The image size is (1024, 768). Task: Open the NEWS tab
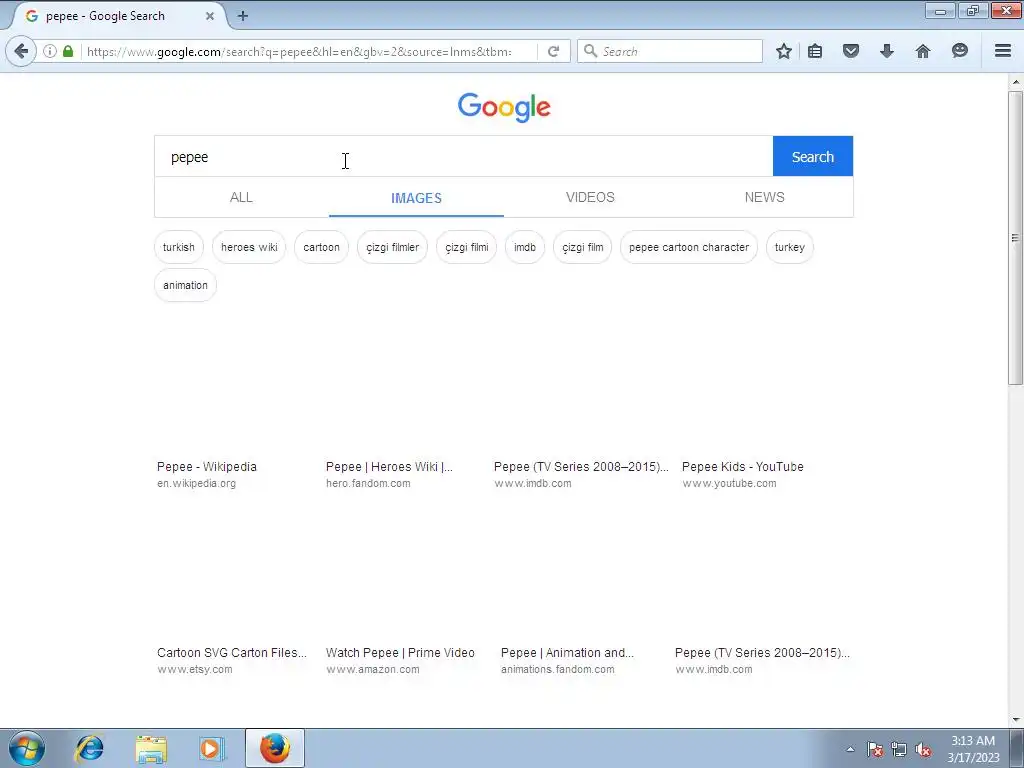764,197
